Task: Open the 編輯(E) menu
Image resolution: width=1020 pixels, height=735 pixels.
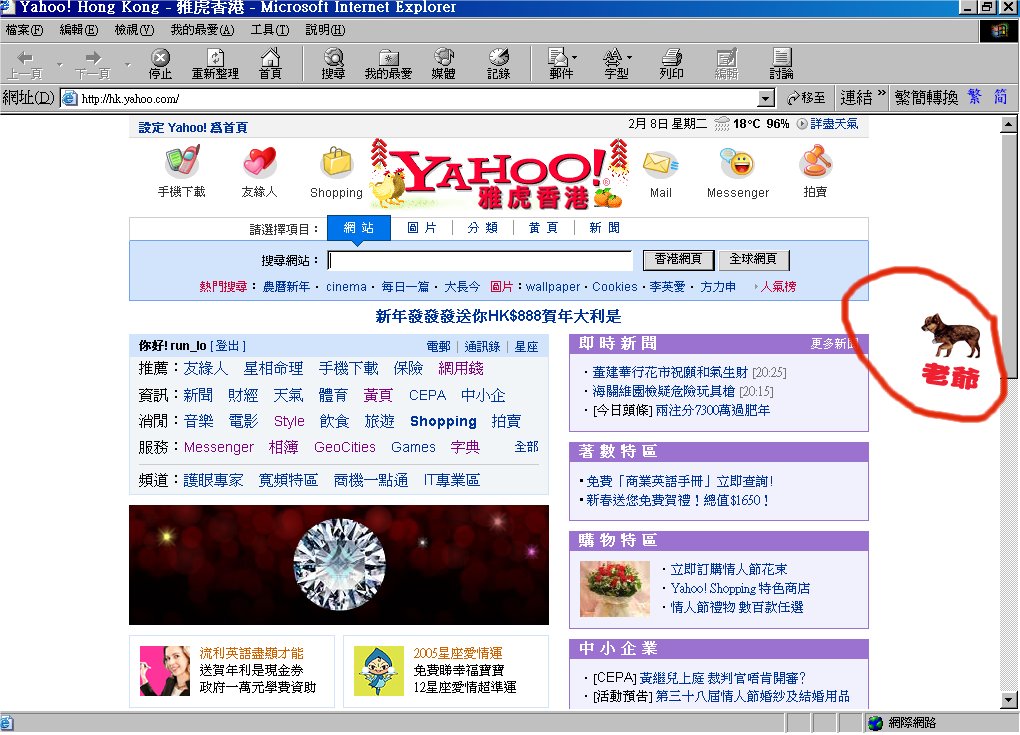Action: tap(79, 30)
